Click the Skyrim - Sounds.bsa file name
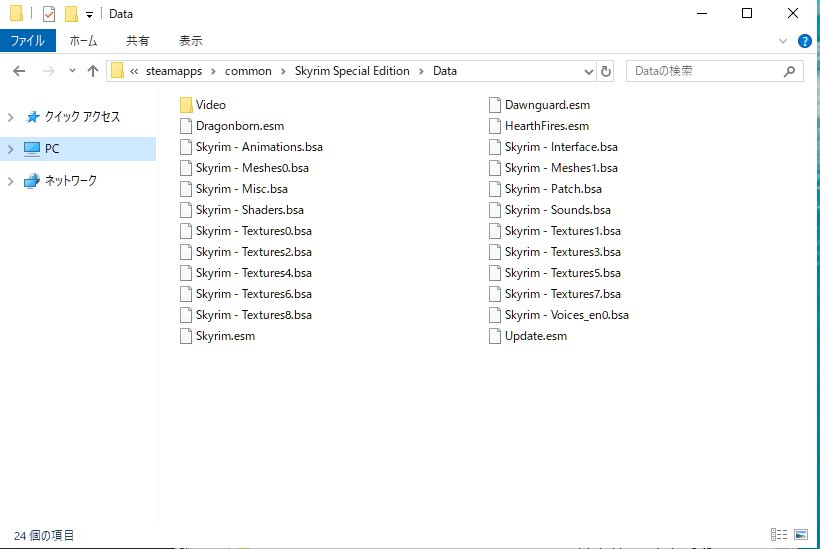The width and height of the screenshot is (820, 549). pos(557,210)
